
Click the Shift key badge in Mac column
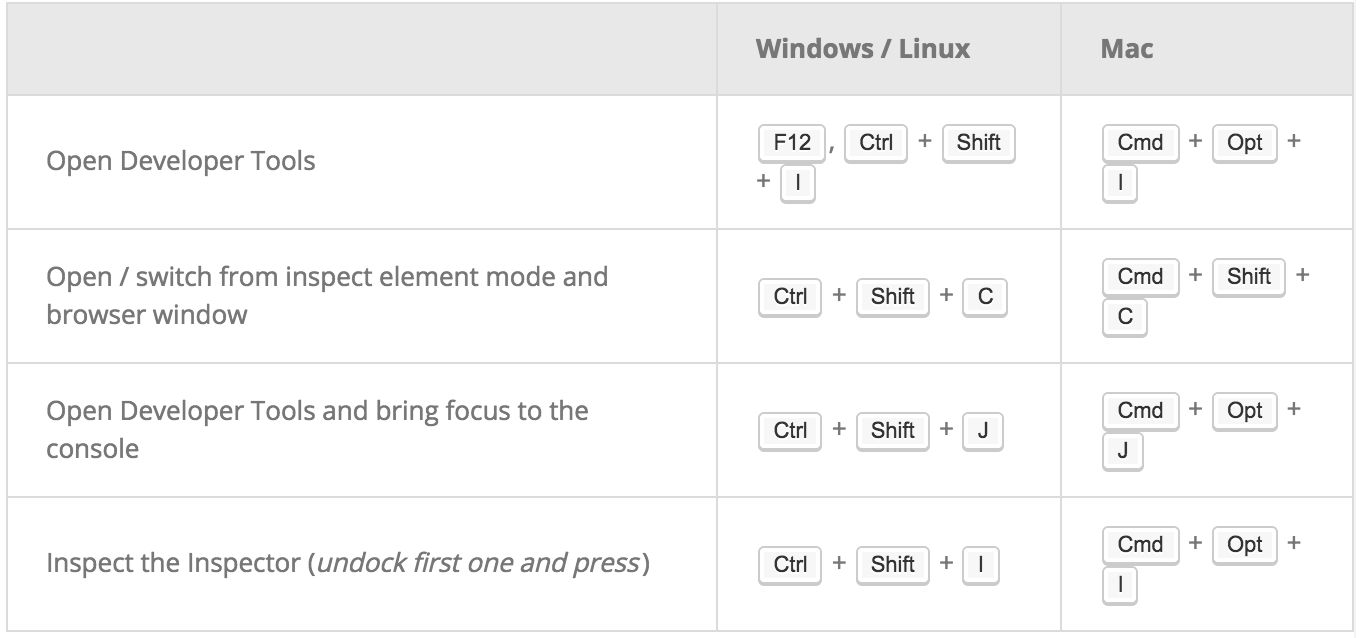coord(1248,276)
